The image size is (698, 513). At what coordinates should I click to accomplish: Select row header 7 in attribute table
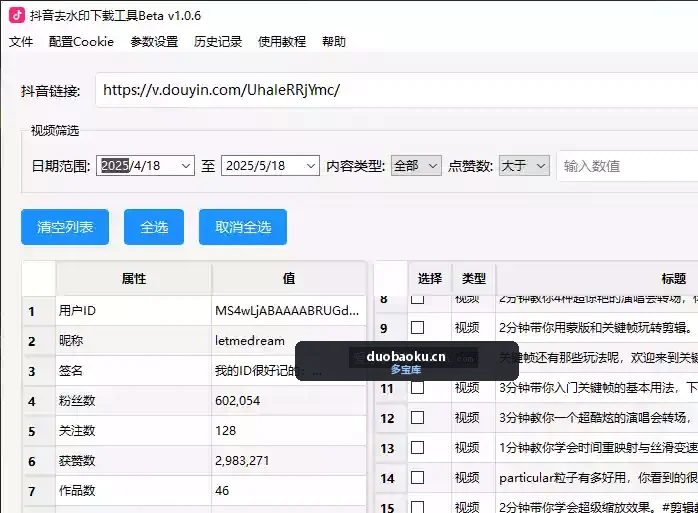(39, 490)
